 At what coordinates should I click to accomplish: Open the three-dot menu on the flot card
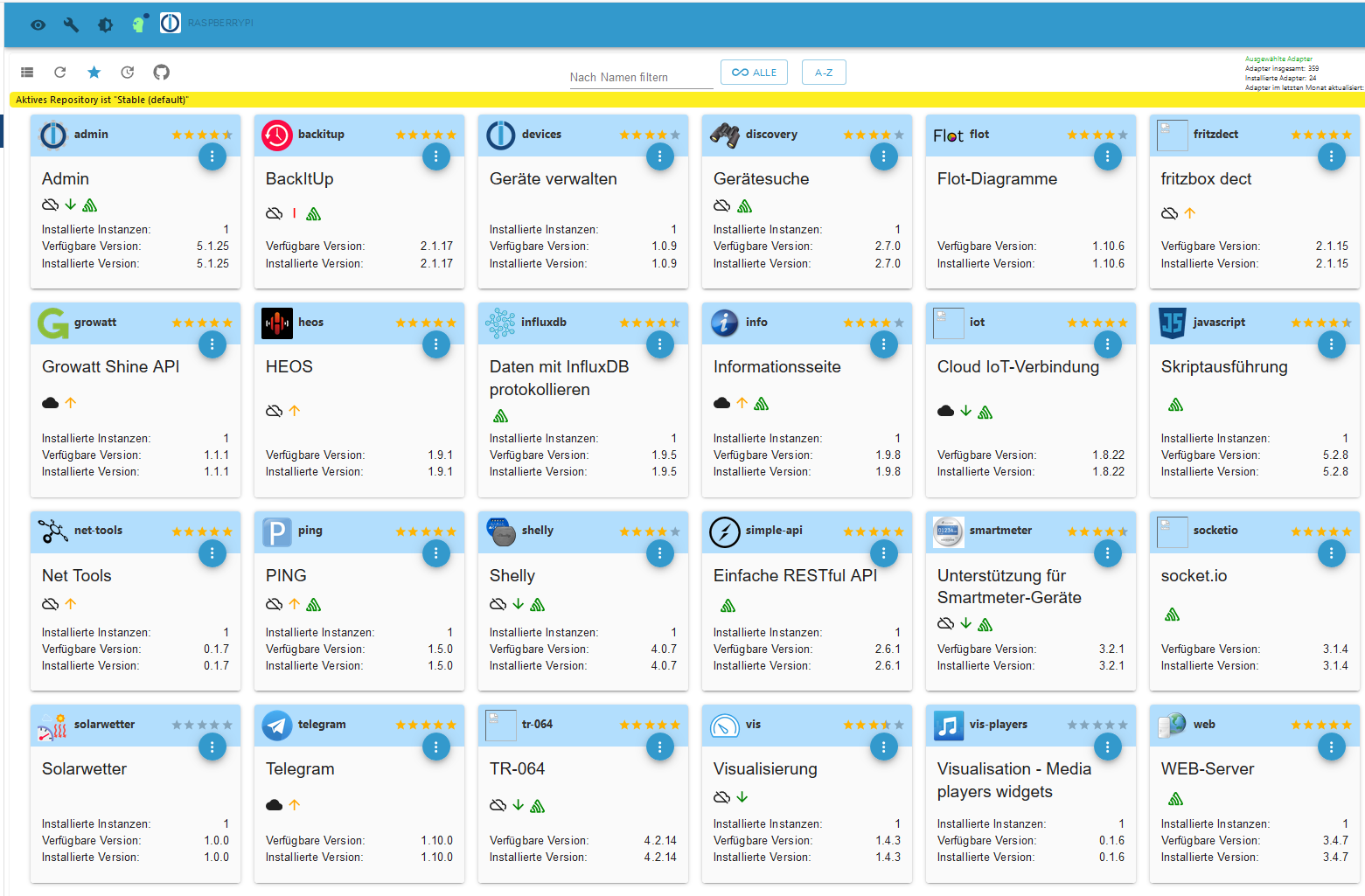coord(1108,156)
